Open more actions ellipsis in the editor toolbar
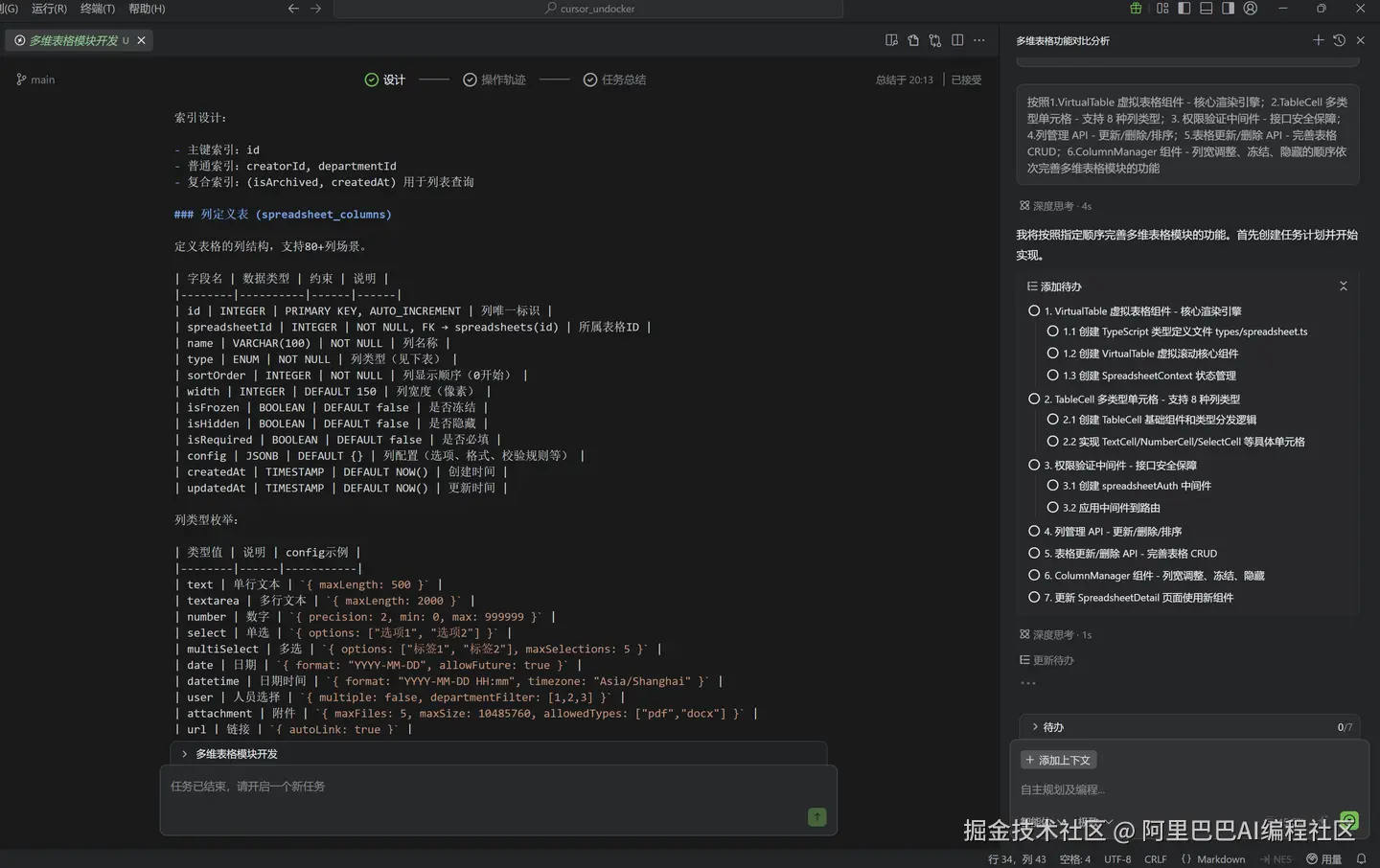1380x868 pixels. pos(978,40)
